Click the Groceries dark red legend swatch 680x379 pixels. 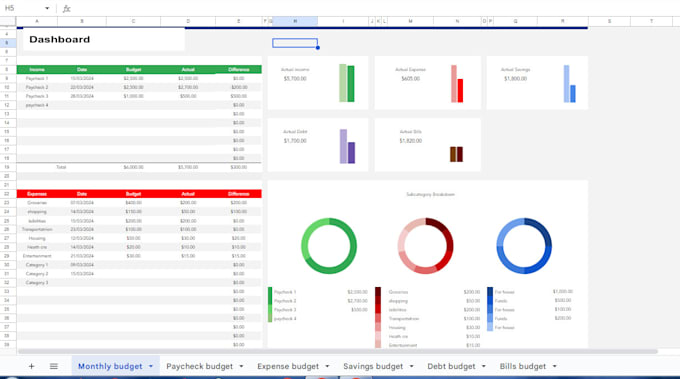(x=378, y=292)
